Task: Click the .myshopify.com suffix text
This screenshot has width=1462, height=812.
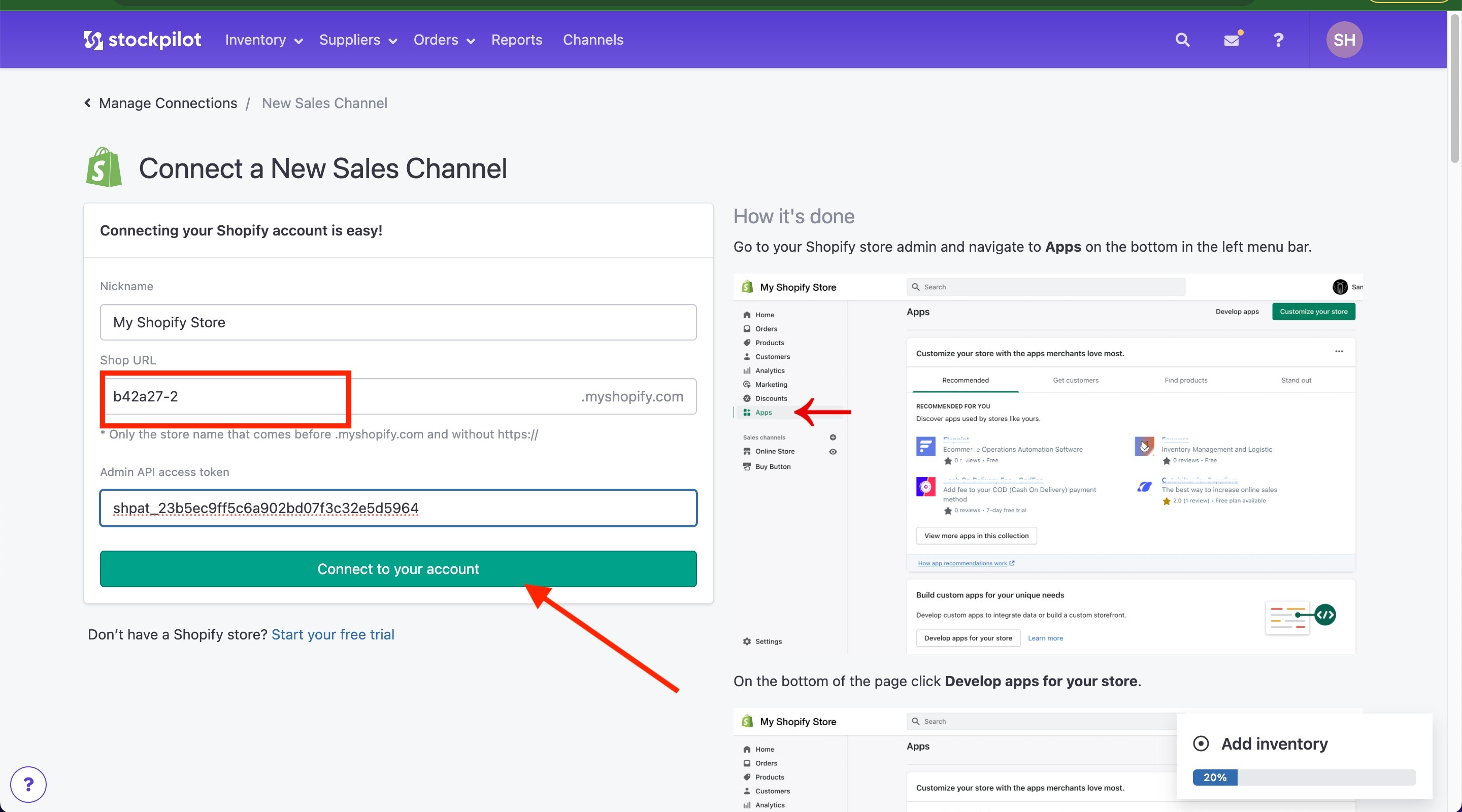Action: 632,396
